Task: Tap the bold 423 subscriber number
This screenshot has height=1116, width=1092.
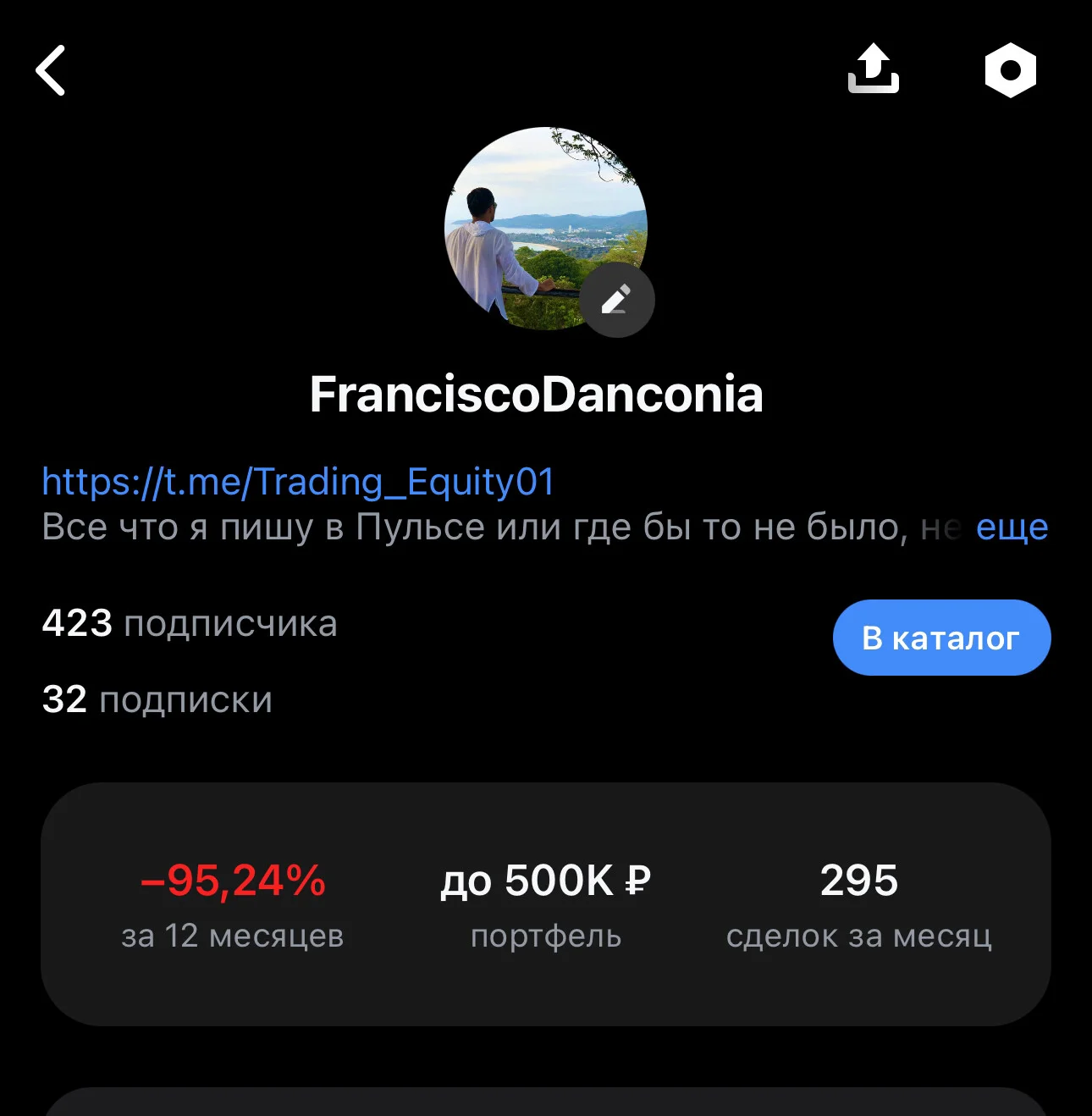Action: 77,623
